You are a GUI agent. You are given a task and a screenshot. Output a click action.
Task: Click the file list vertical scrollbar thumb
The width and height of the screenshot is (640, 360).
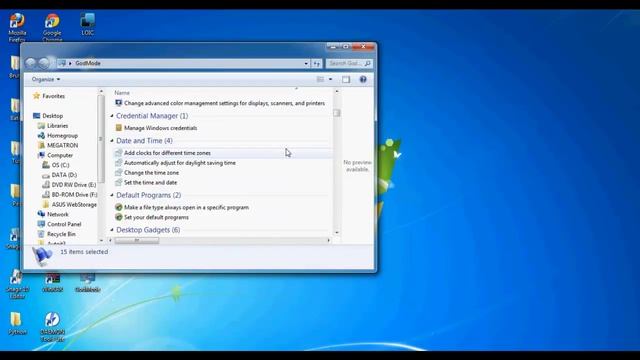[337, 113]
